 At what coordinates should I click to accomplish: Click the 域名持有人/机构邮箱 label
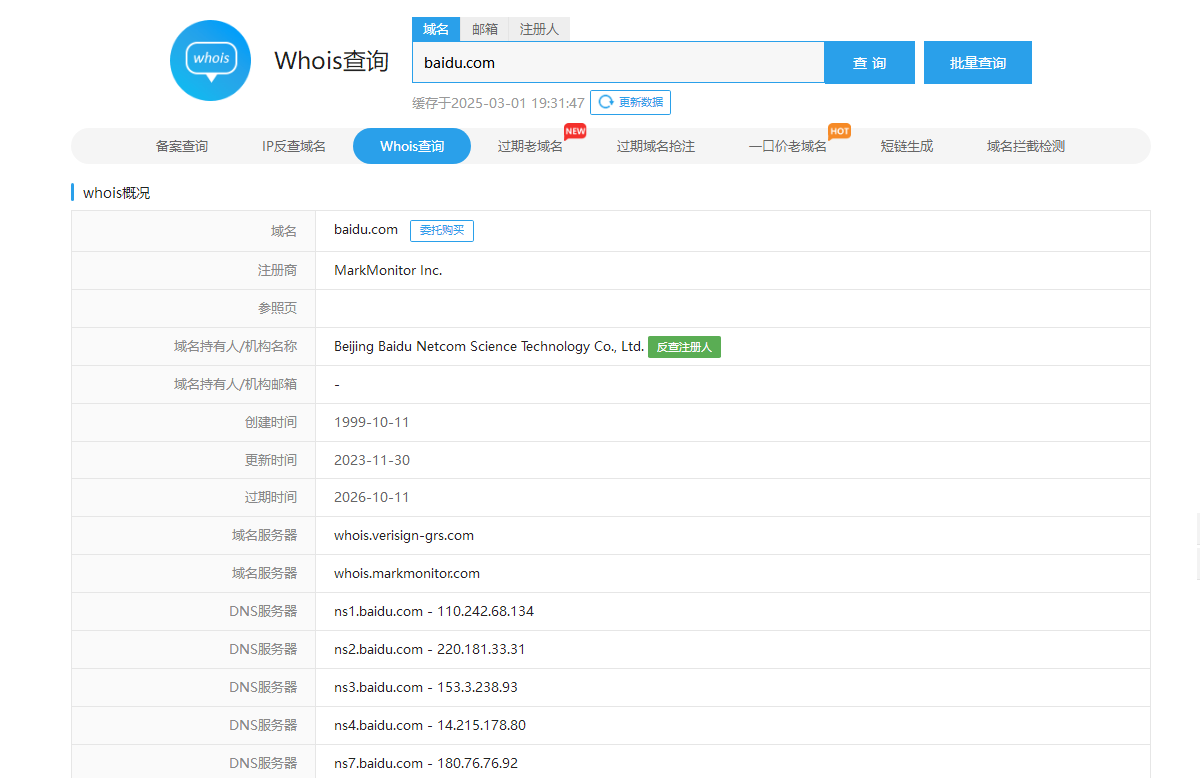click(235, 384)
